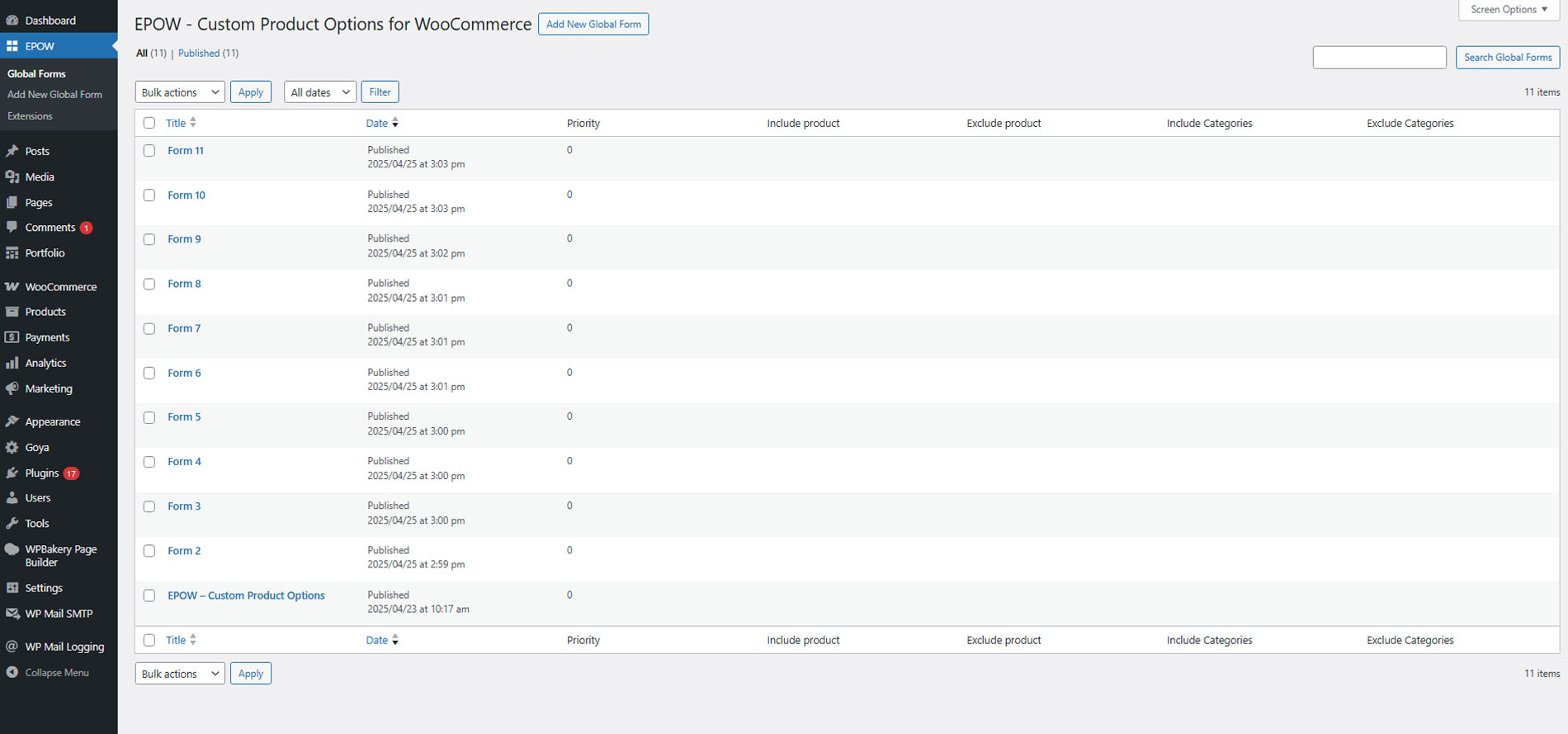The image size is (1568, 734).
Task: Click the top Apply button
Action: pos(251,92)
